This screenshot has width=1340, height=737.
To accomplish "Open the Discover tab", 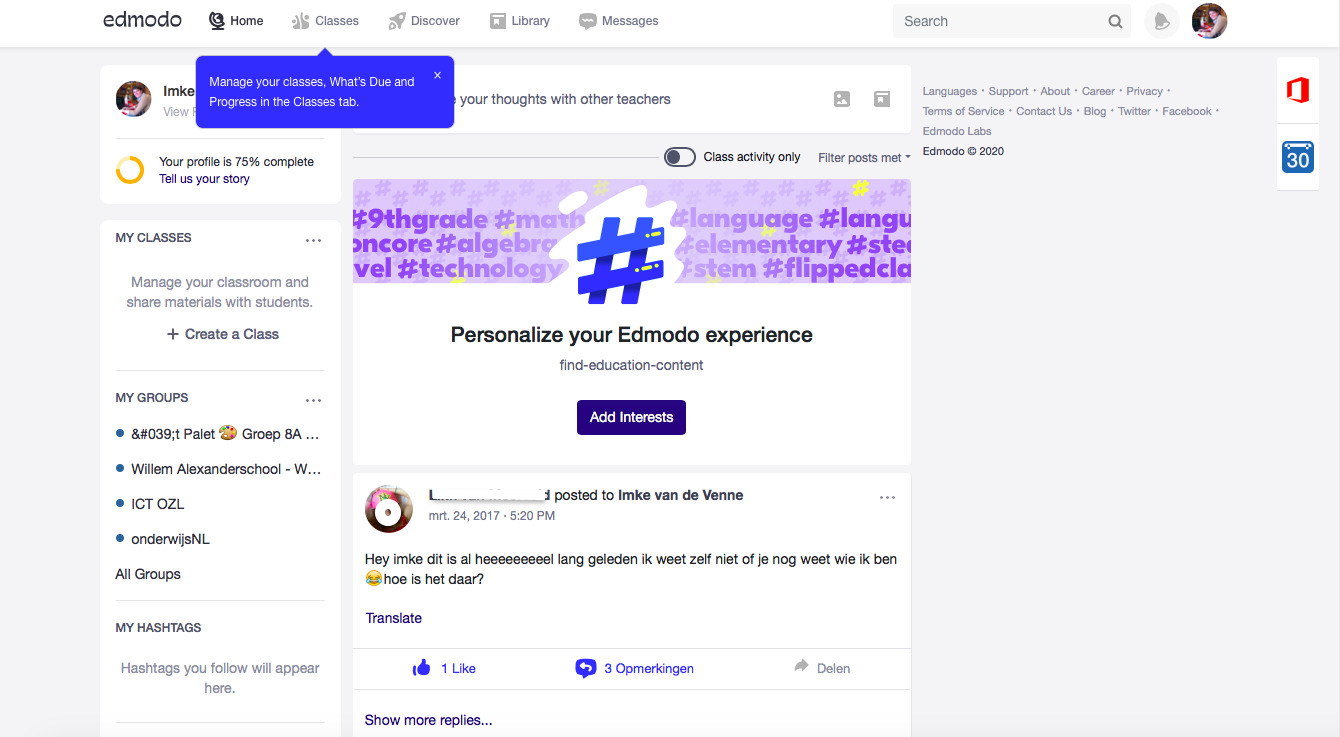I will 424,21.
